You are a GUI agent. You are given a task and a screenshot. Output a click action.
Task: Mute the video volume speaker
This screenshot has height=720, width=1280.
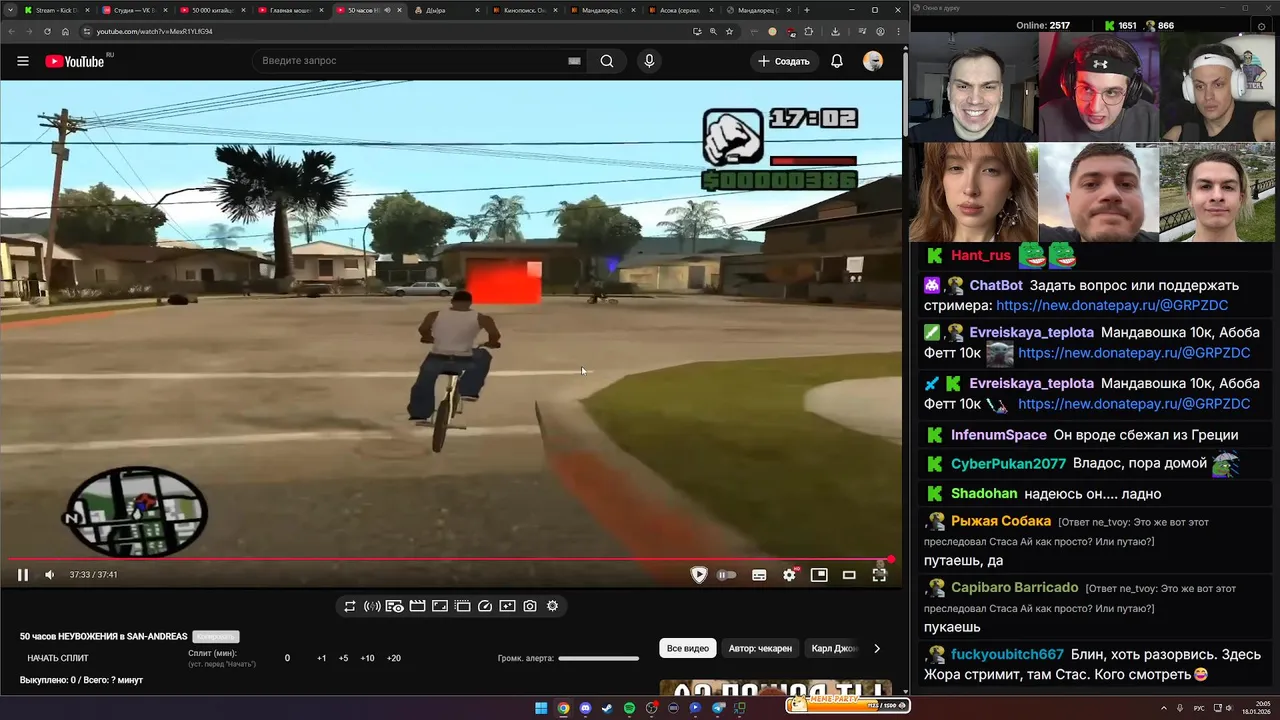coord(50,575)
